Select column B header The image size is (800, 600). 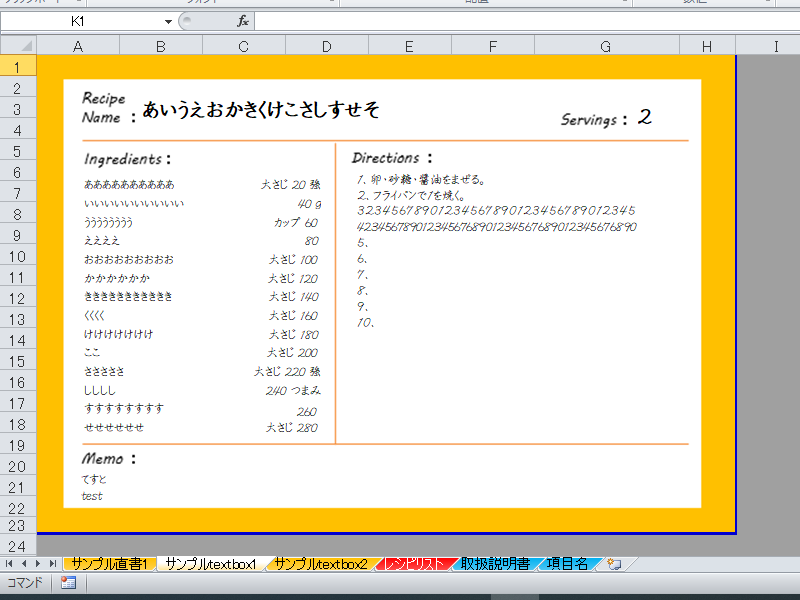(161, 46)
